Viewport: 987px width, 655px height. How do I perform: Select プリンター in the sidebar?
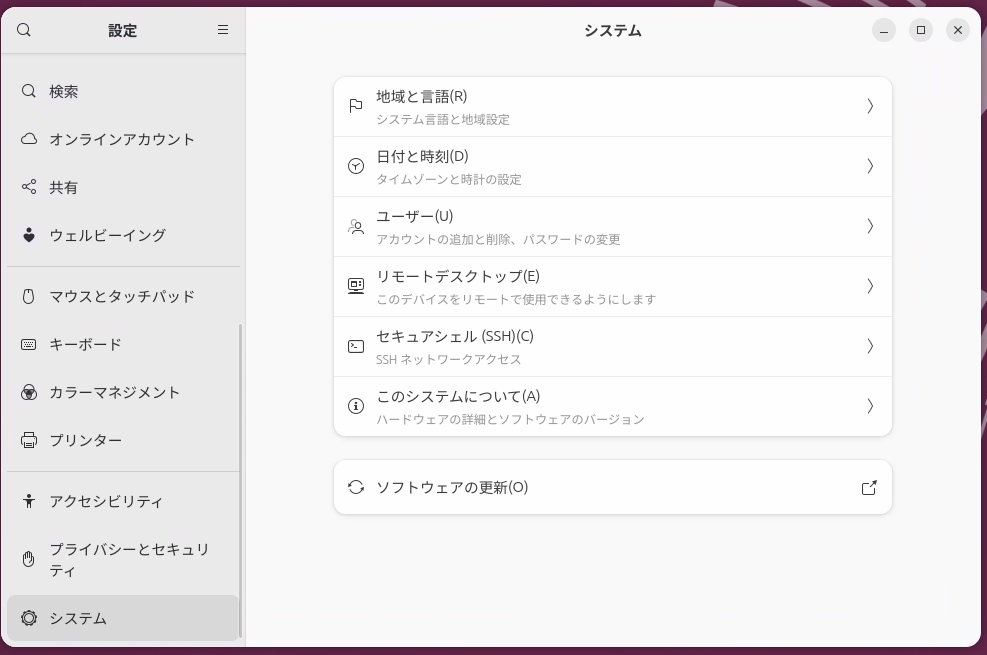pyautogui.click(x=123, y=440)
